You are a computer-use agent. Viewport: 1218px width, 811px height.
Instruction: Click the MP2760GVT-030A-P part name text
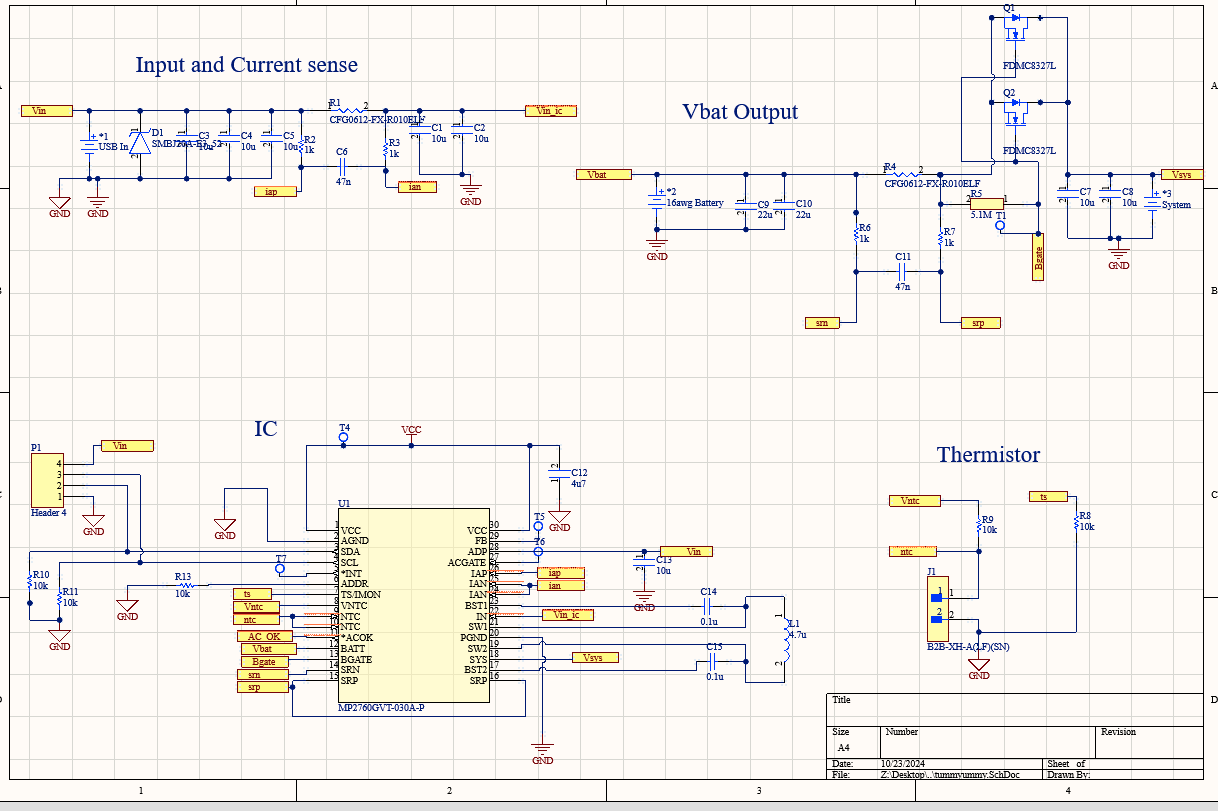click(x=381, y=709)
